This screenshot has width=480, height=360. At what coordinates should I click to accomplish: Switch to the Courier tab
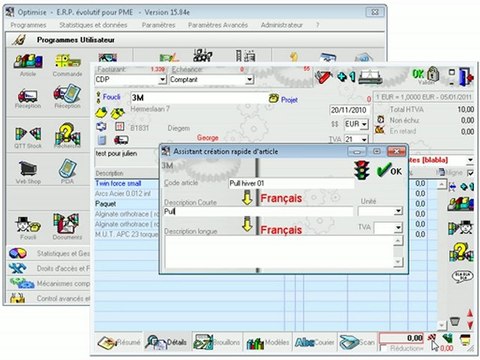[x=314, y=342]
